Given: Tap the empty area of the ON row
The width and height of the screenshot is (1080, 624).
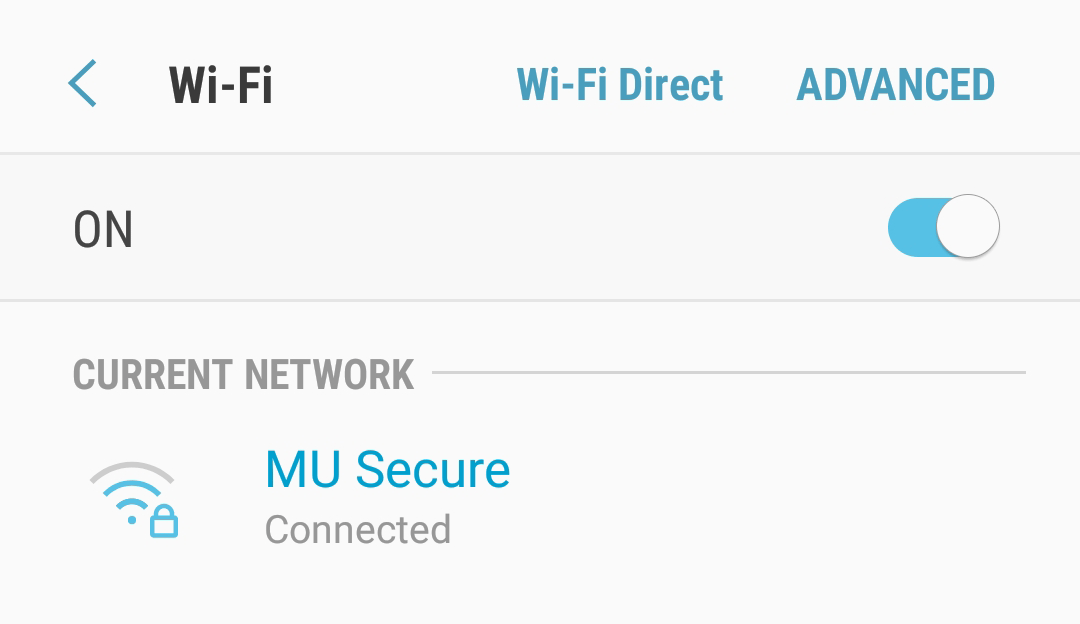Looking at the screenshot, I should 500,230.
